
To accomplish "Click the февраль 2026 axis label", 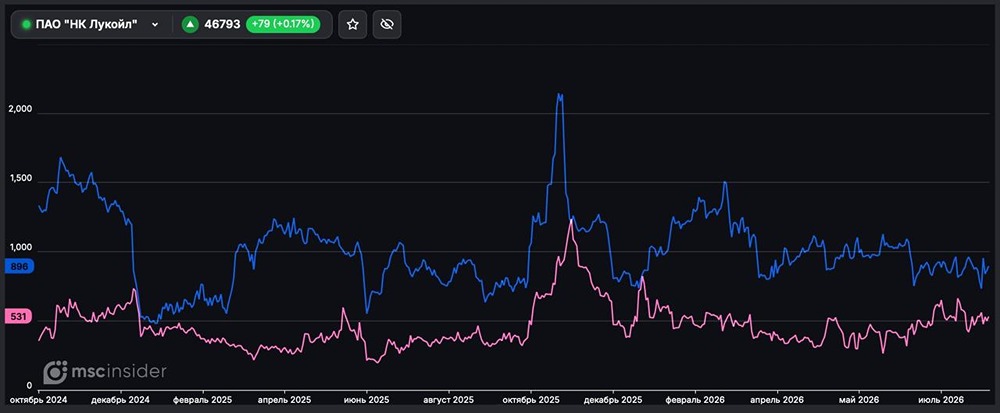I will click(695, 400).
